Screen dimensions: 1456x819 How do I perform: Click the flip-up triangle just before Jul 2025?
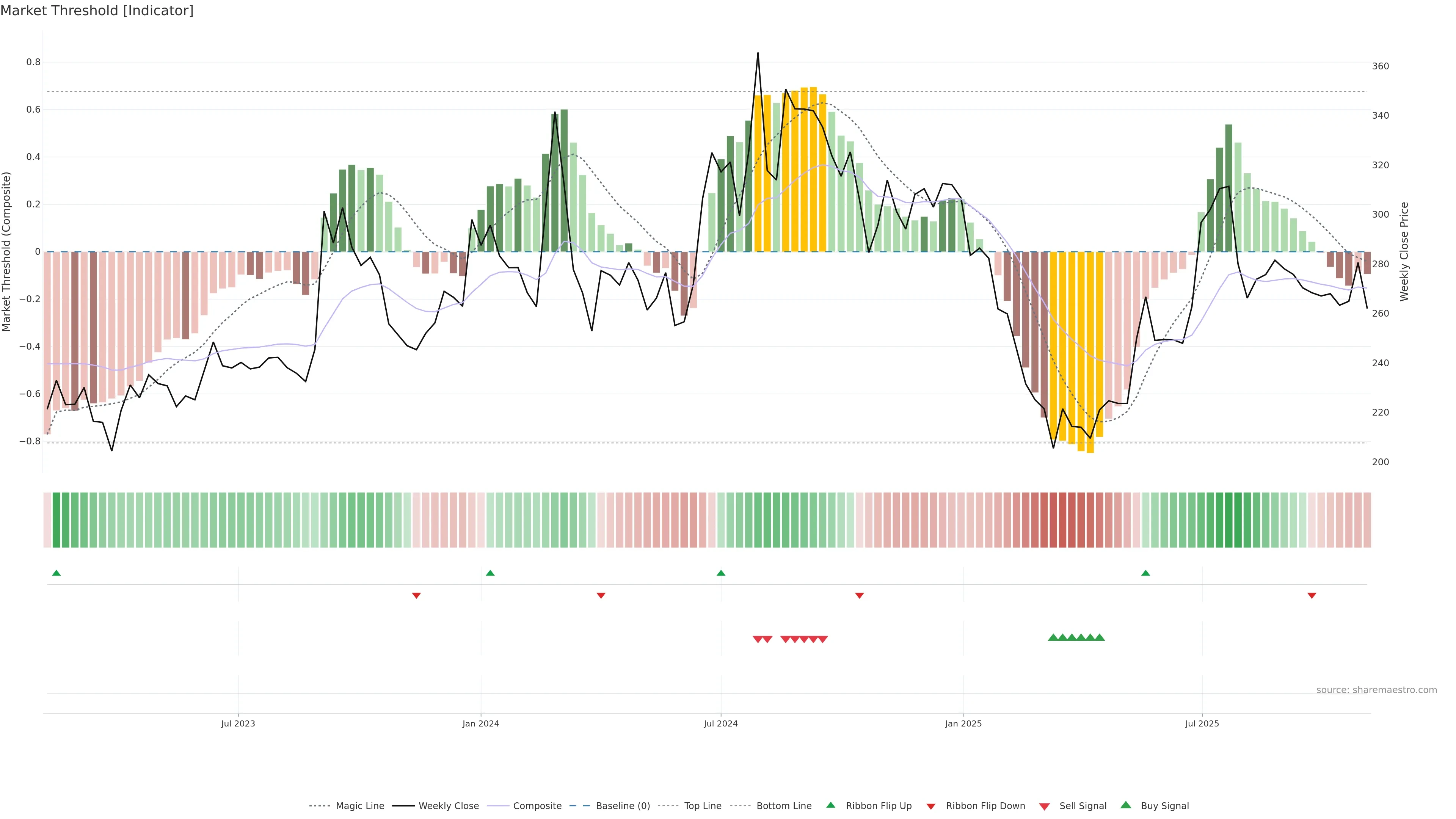(x=1146, y=573)
